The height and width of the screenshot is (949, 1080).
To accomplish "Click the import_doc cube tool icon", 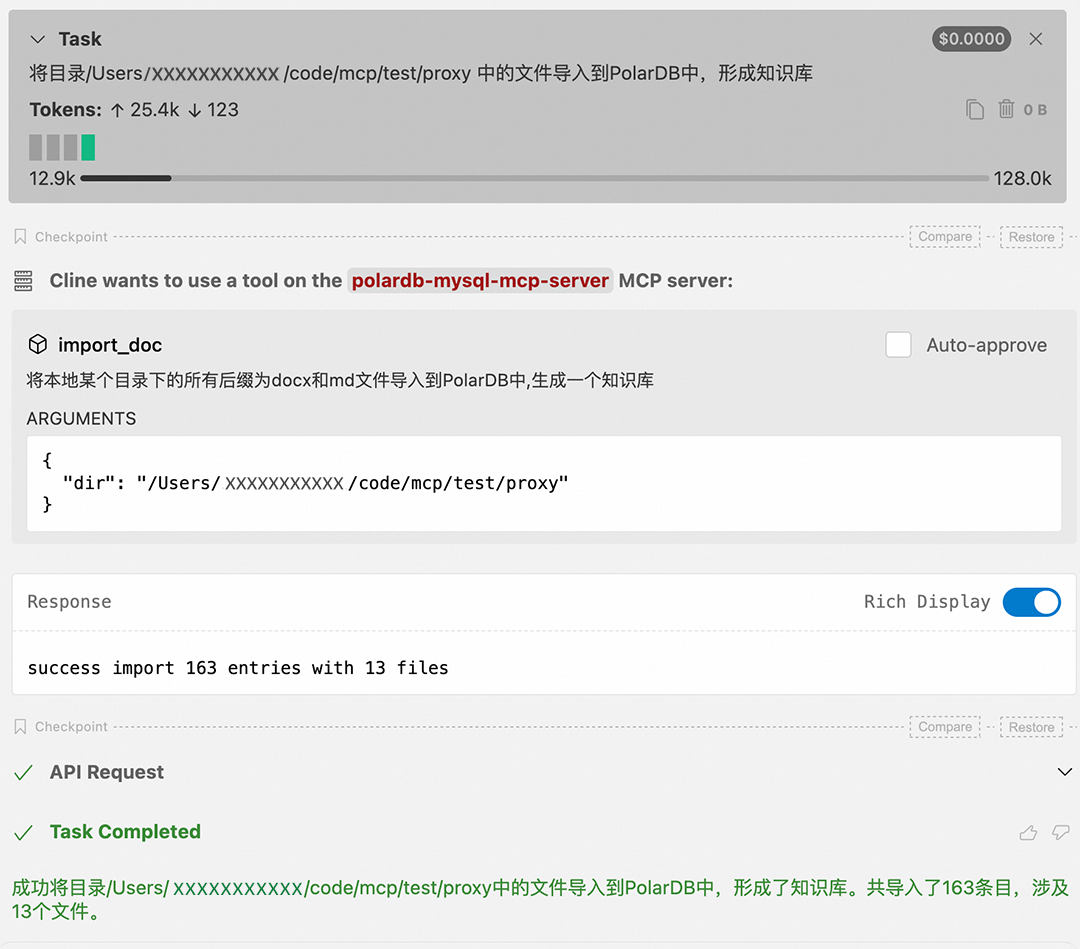I will tap(38, 344).
